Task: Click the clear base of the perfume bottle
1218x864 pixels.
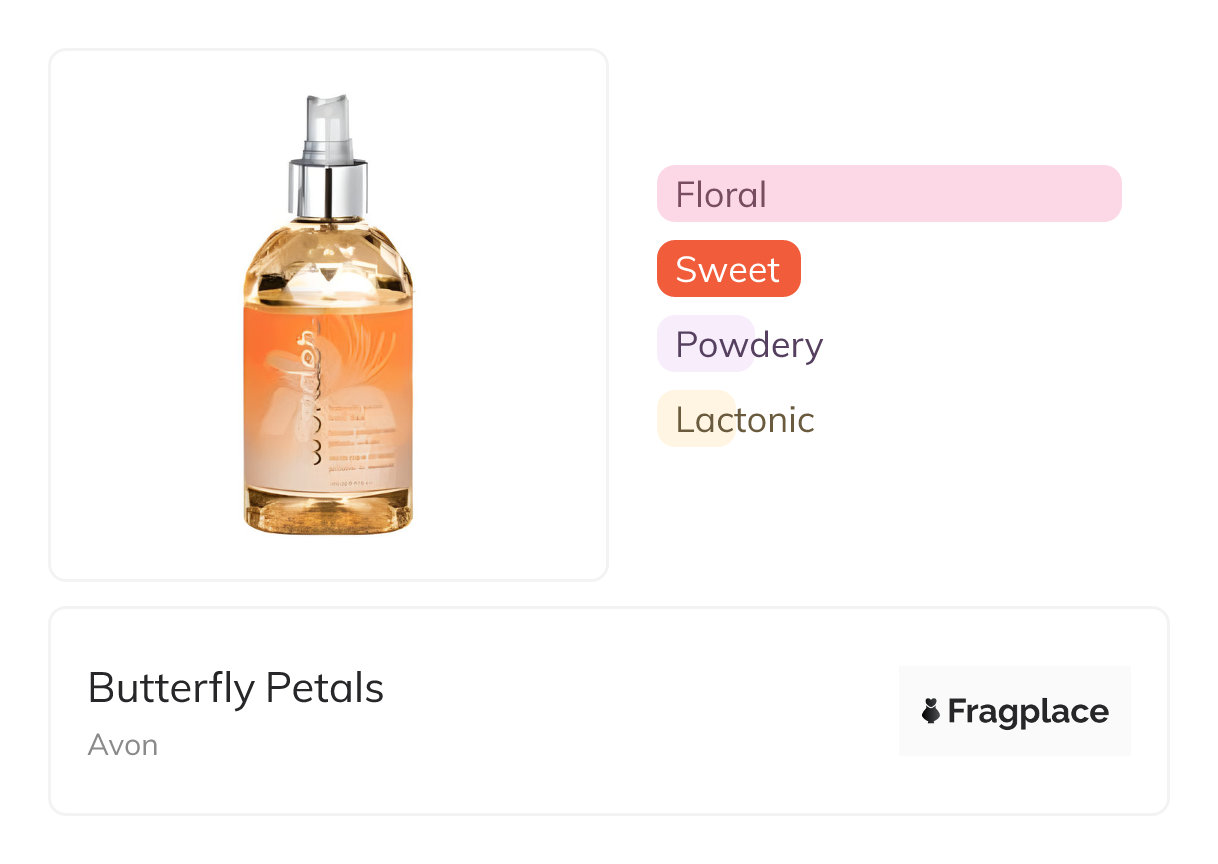Action: coord(328,512)
